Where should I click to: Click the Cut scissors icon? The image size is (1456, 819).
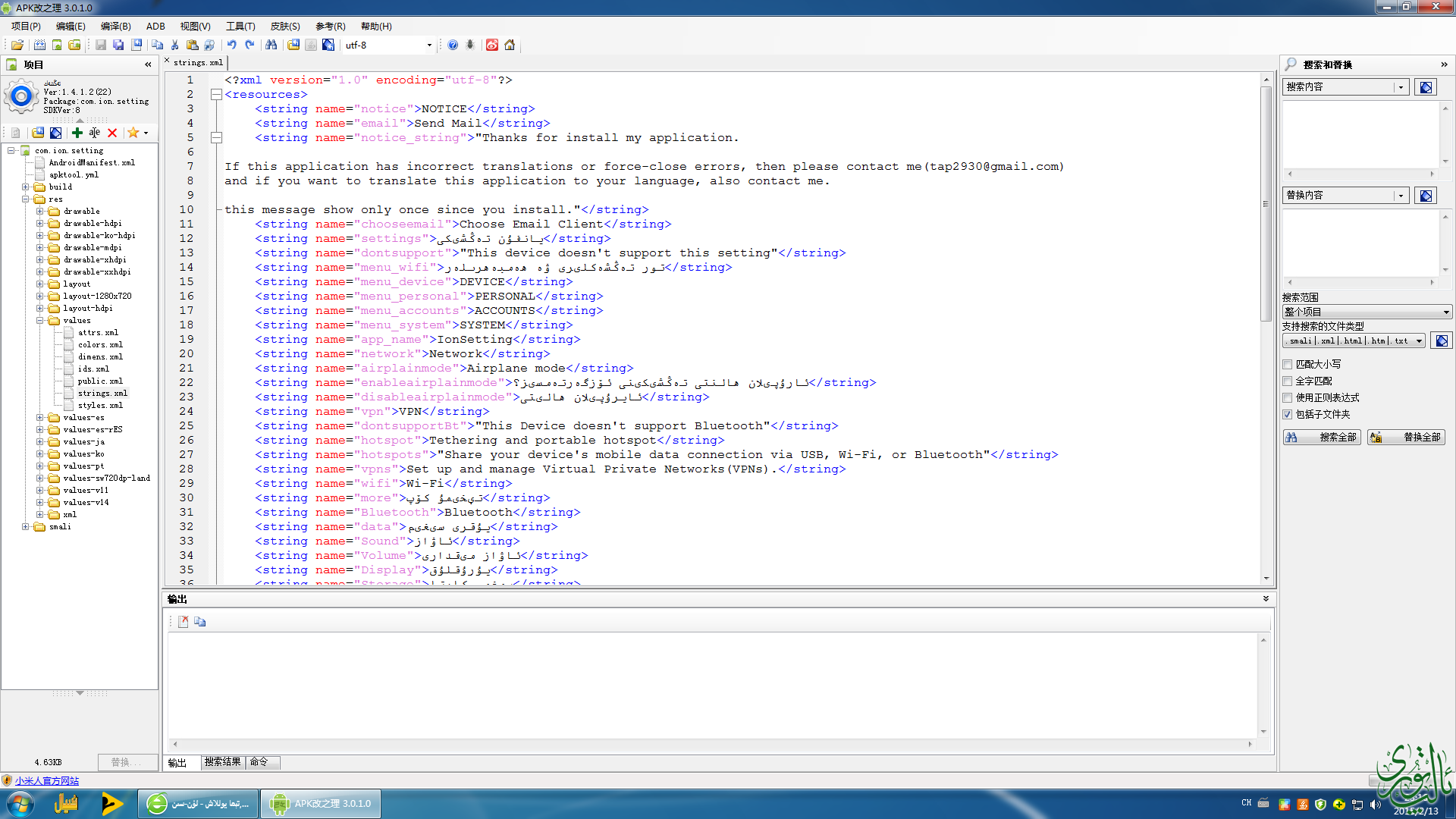pyautogui.click(x=175, y=45)
